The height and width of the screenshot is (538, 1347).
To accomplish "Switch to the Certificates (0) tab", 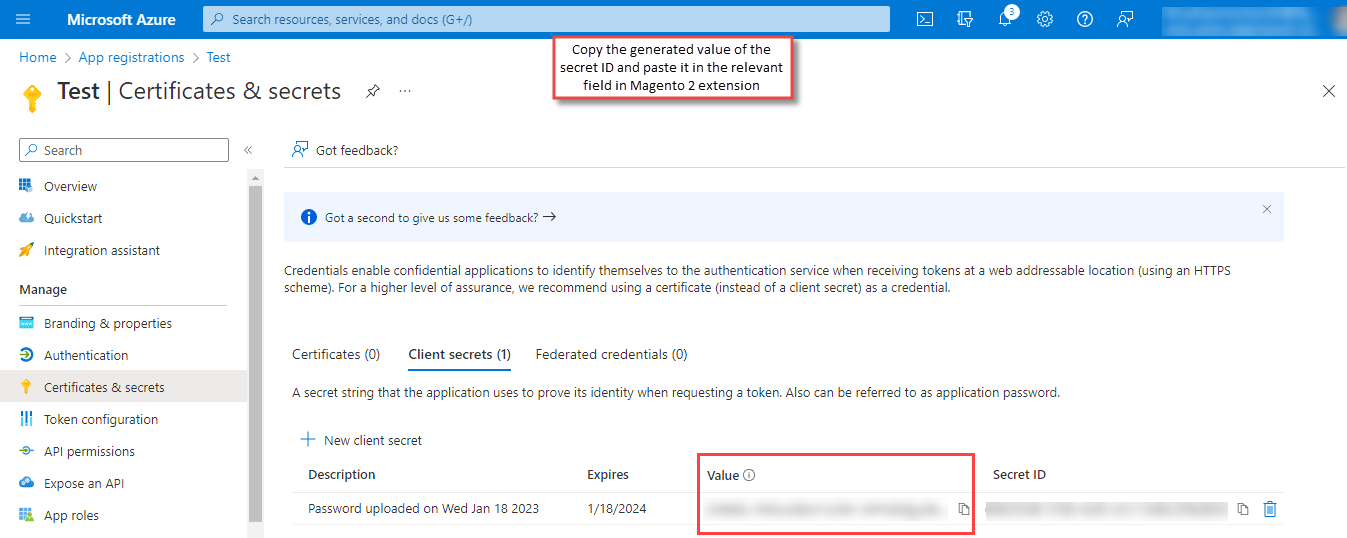I will [x=336, y=354].
